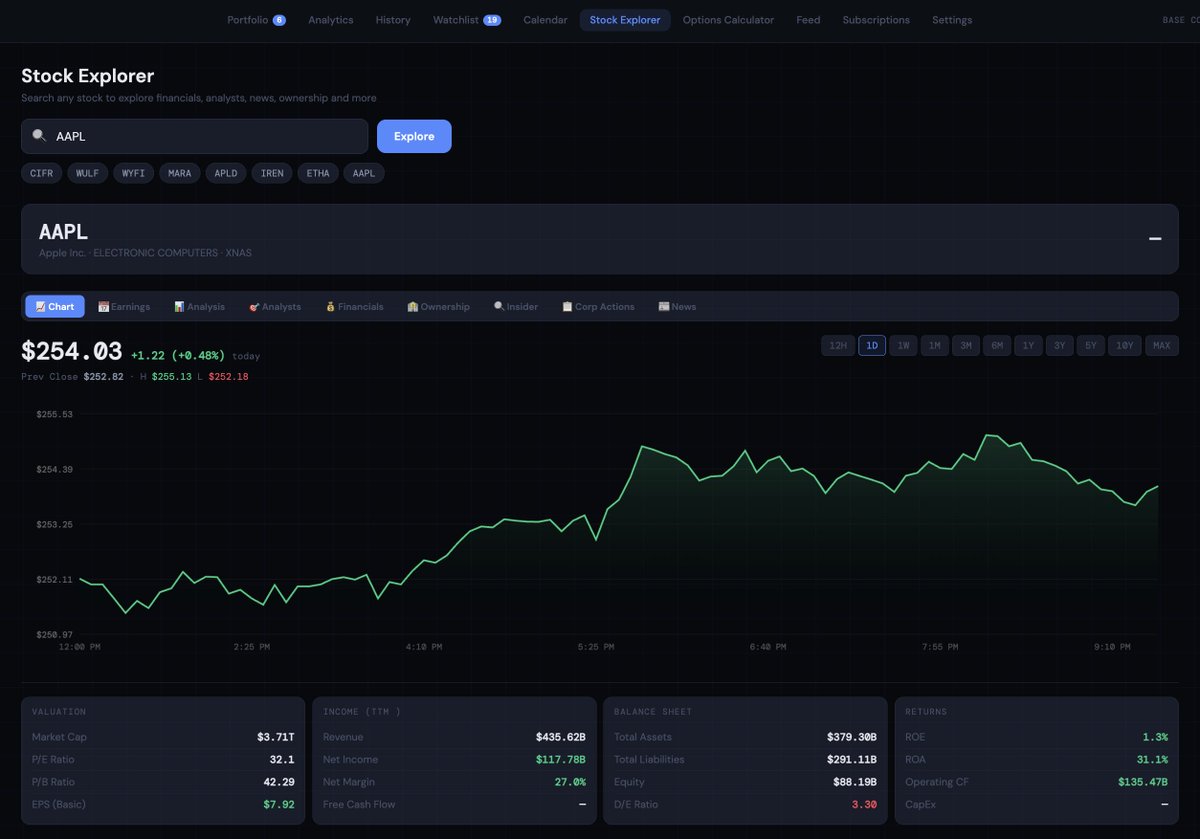Go to History page
This screenshot has width=1200, height=839.
pos(393,20)
